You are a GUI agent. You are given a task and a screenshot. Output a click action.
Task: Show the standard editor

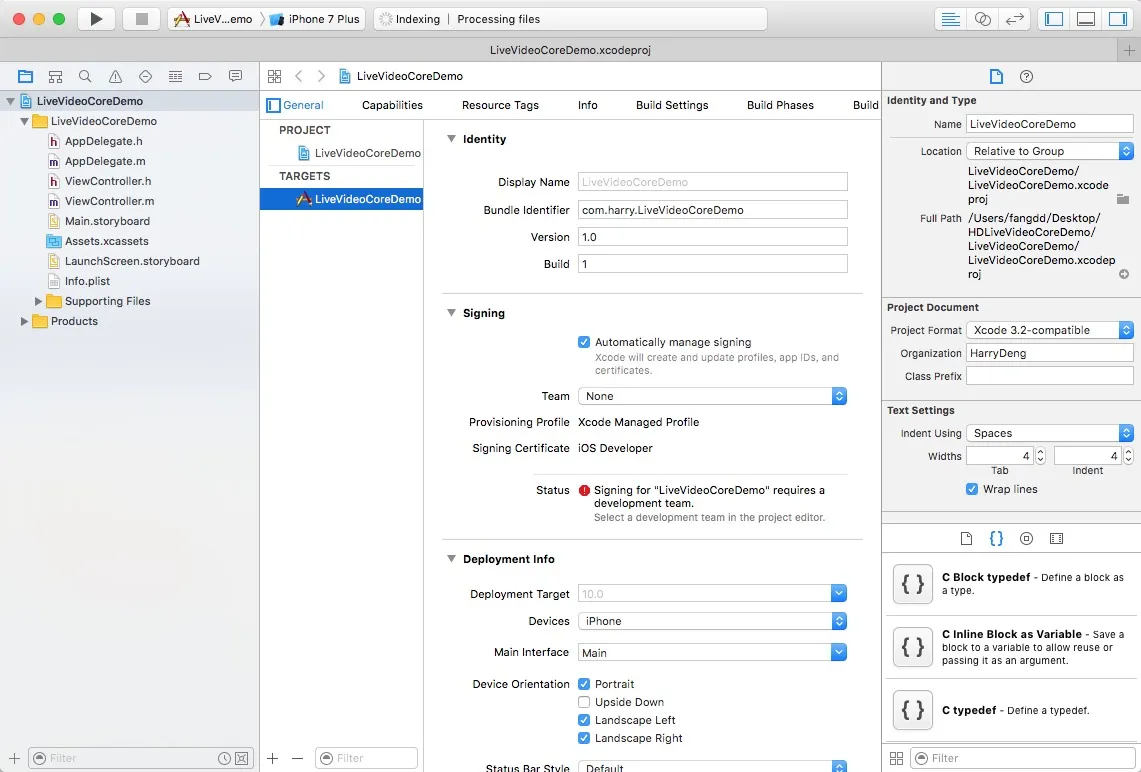[x=950, y=19]
